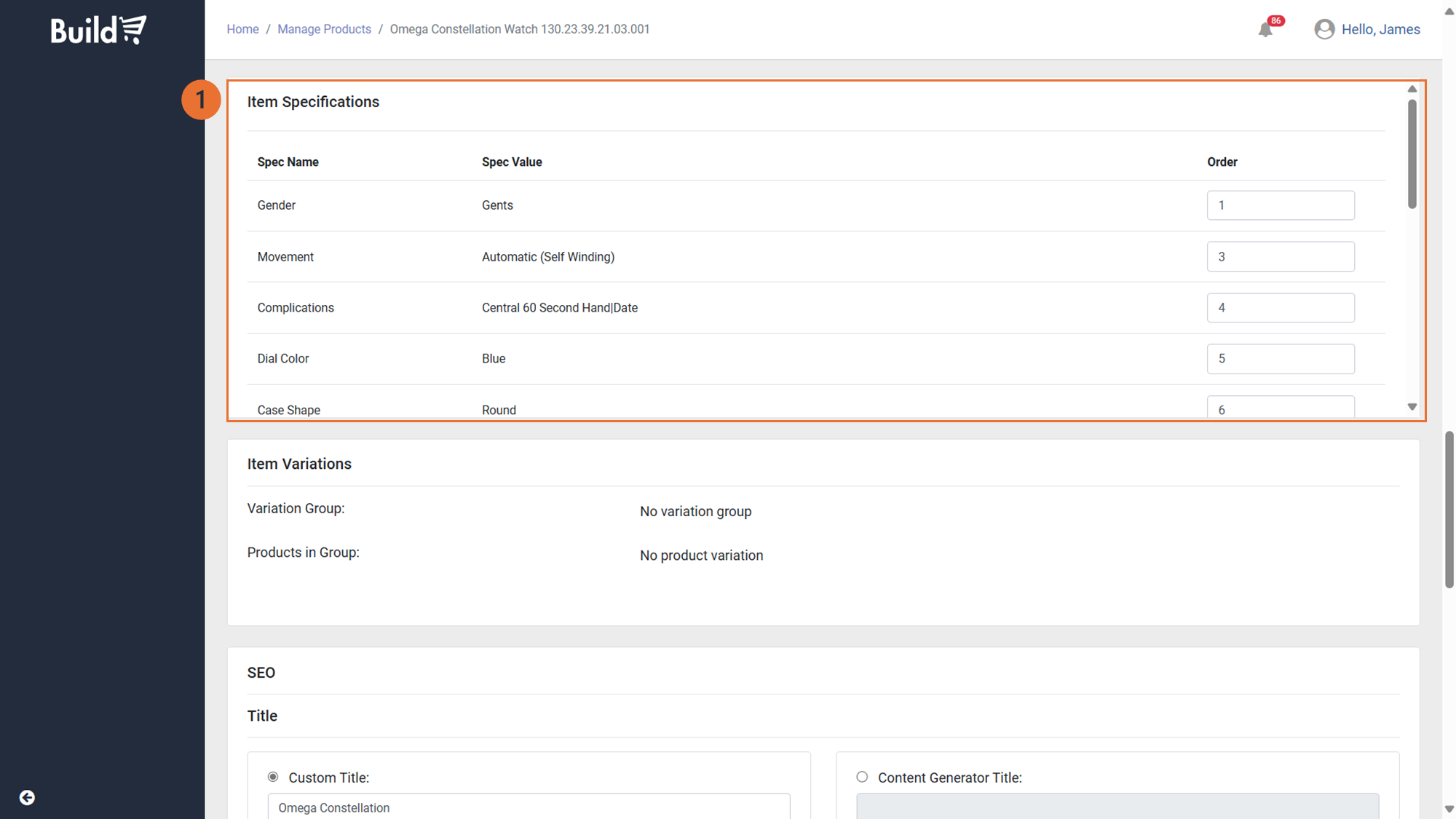1456x819 pixels.
Task: Click page scrollbar down arrow
Action: coord(1449,809)
